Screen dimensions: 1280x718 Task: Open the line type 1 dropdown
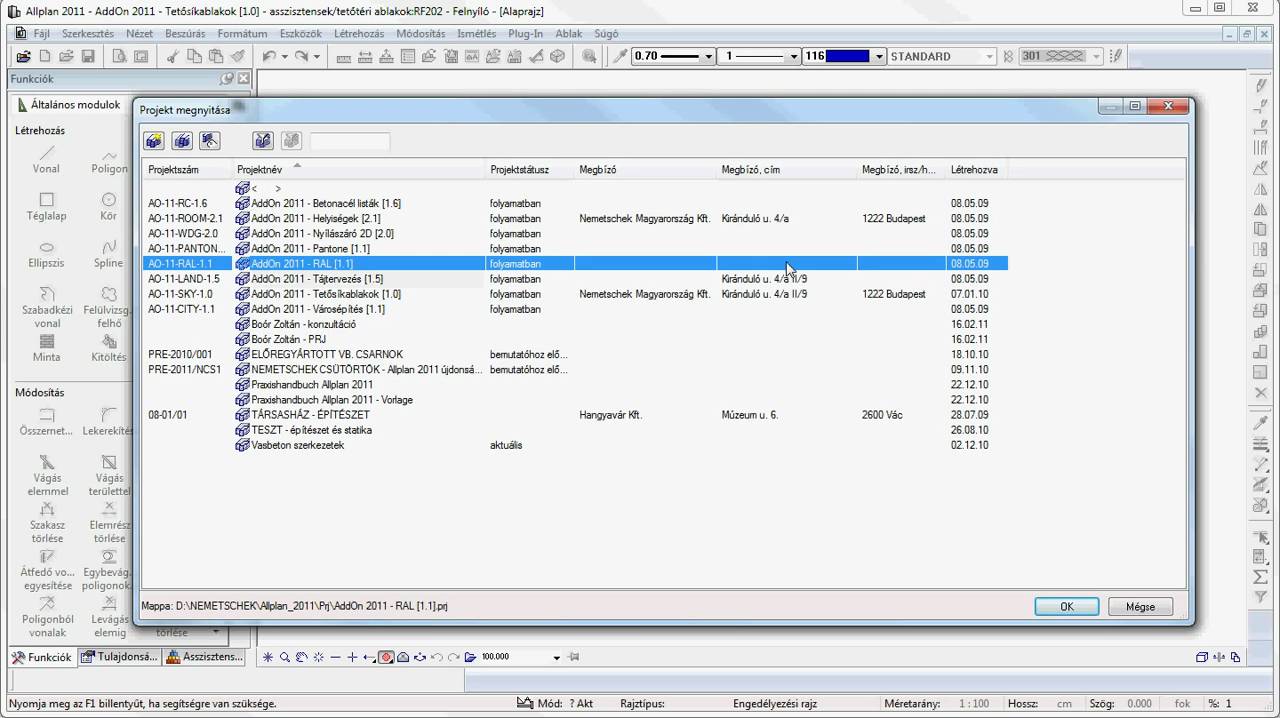pyautogui.click(x=794, y=57)
